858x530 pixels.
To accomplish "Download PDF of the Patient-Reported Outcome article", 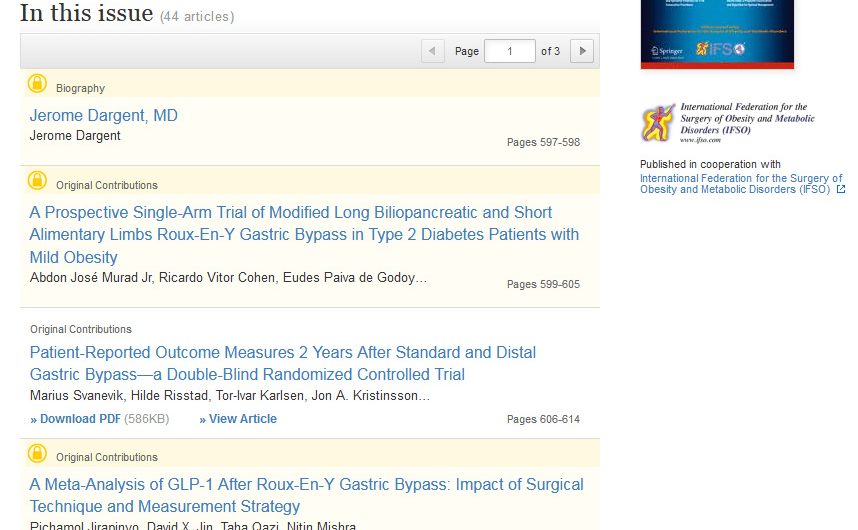I will [77, 419].
